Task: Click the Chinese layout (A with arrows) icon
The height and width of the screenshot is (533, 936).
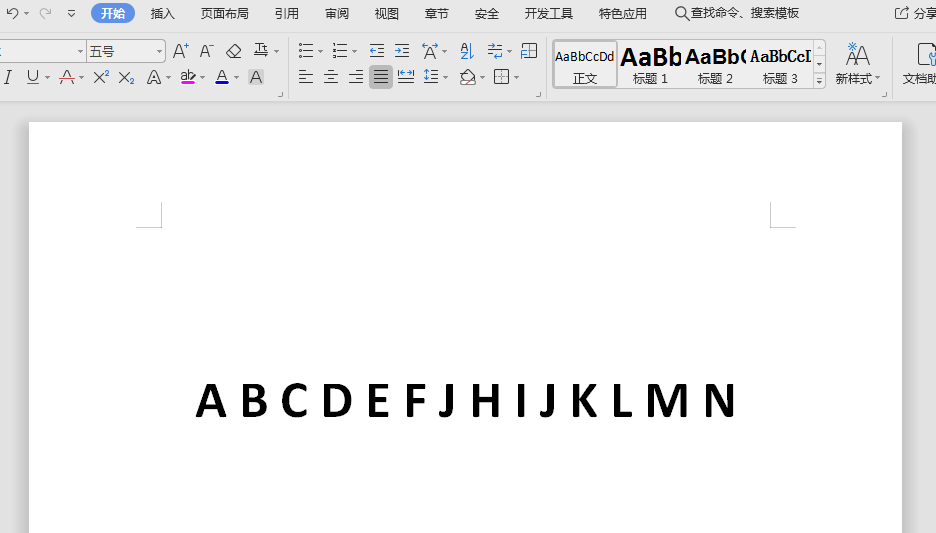Action: click(x=430, y=51)
